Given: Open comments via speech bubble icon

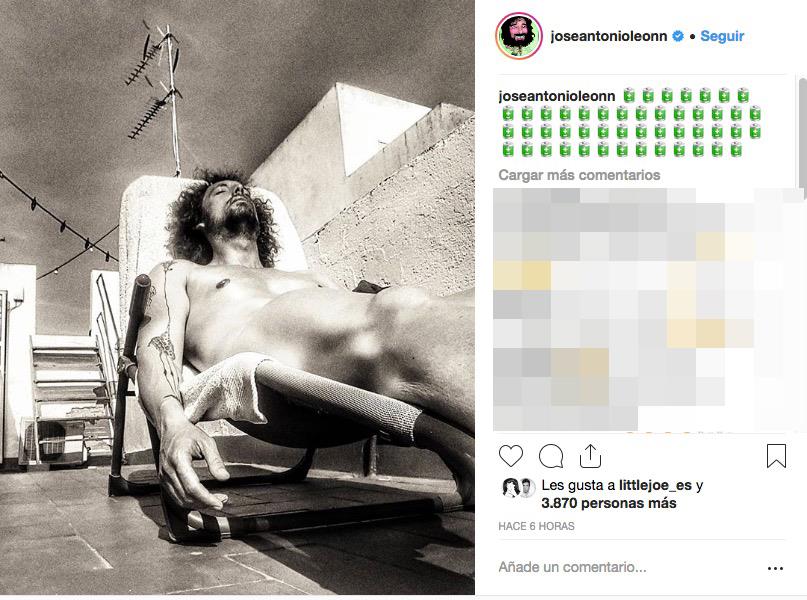Looking at the screenshot, I should click(x=551, y=456).
